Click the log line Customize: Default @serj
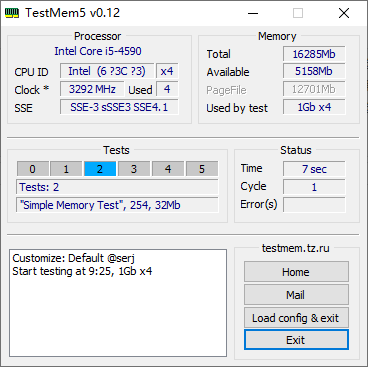The height and width of the screenshot is (367, 368). [73, 258]
